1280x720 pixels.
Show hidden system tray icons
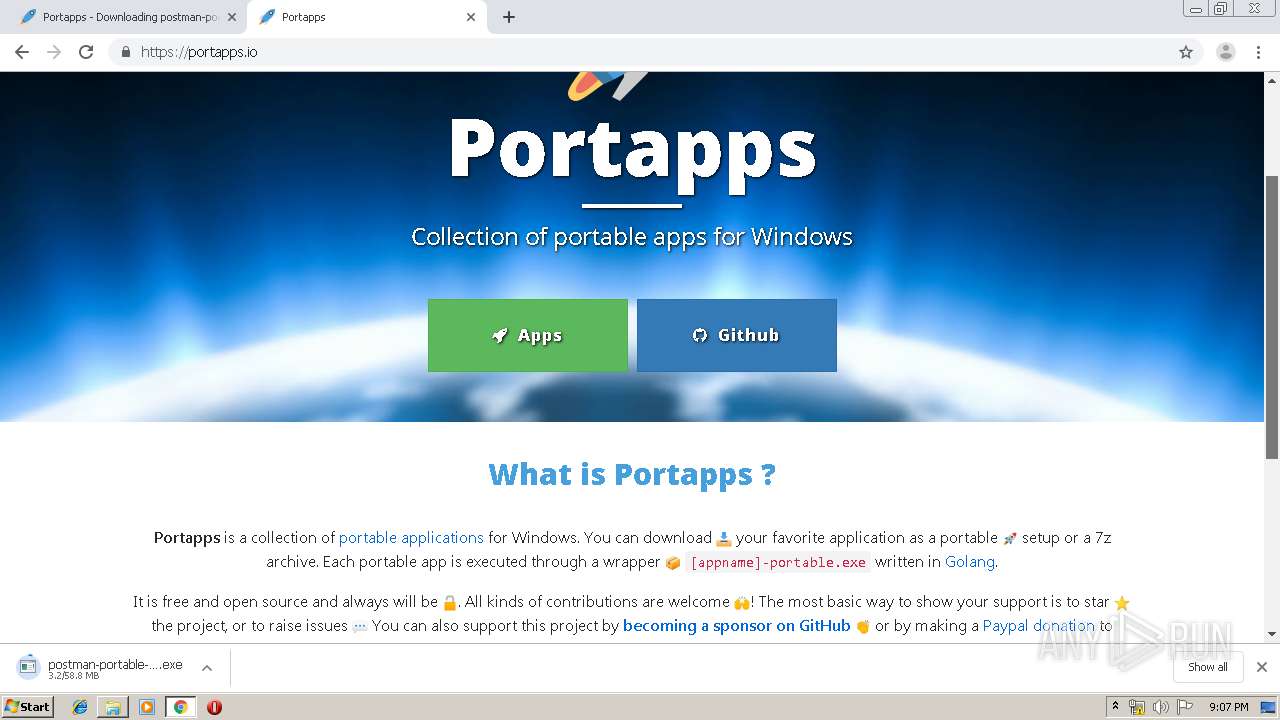pos(1115,707)
